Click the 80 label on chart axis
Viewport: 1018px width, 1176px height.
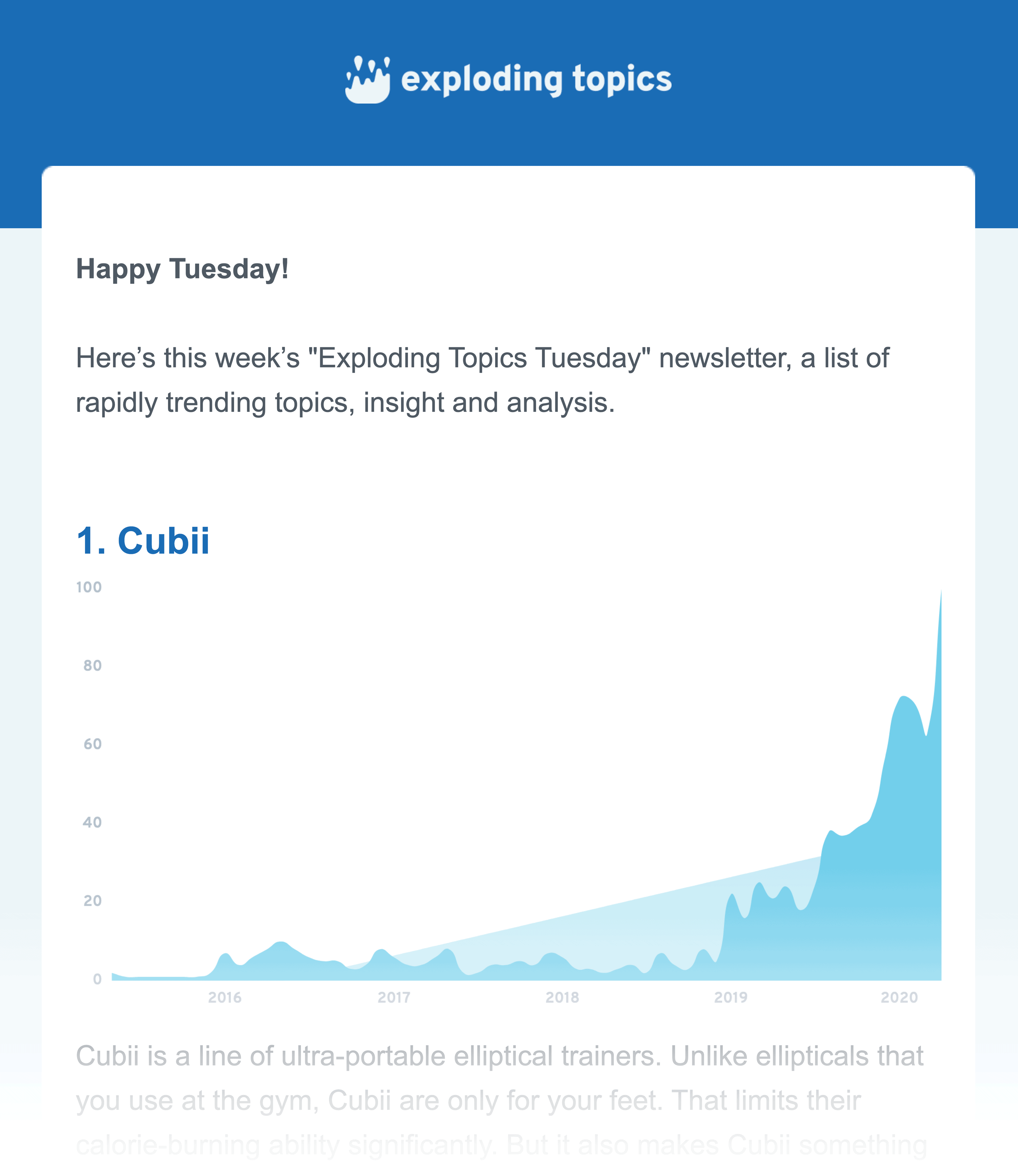(x=93, y=666)
